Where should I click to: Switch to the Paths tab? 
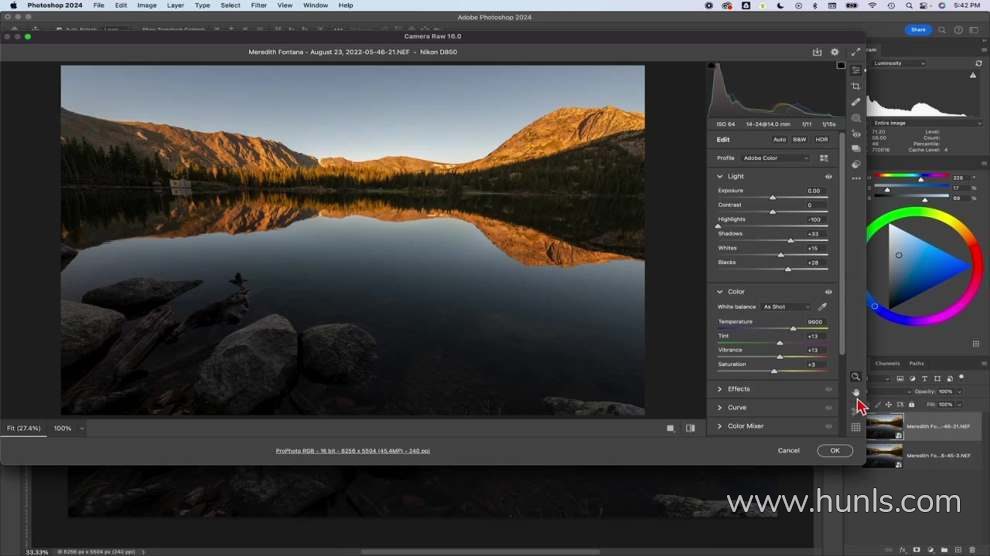coord(917,364)
